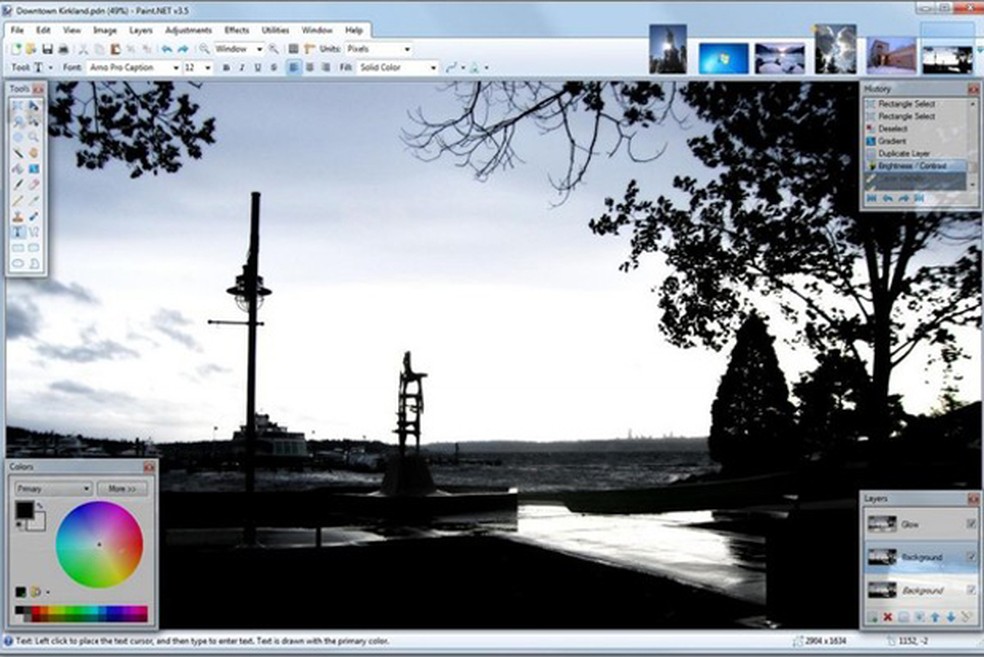Select the Ellipse Select tool
The width and height of the screenshot is (984, 657).
coord(18,137)
